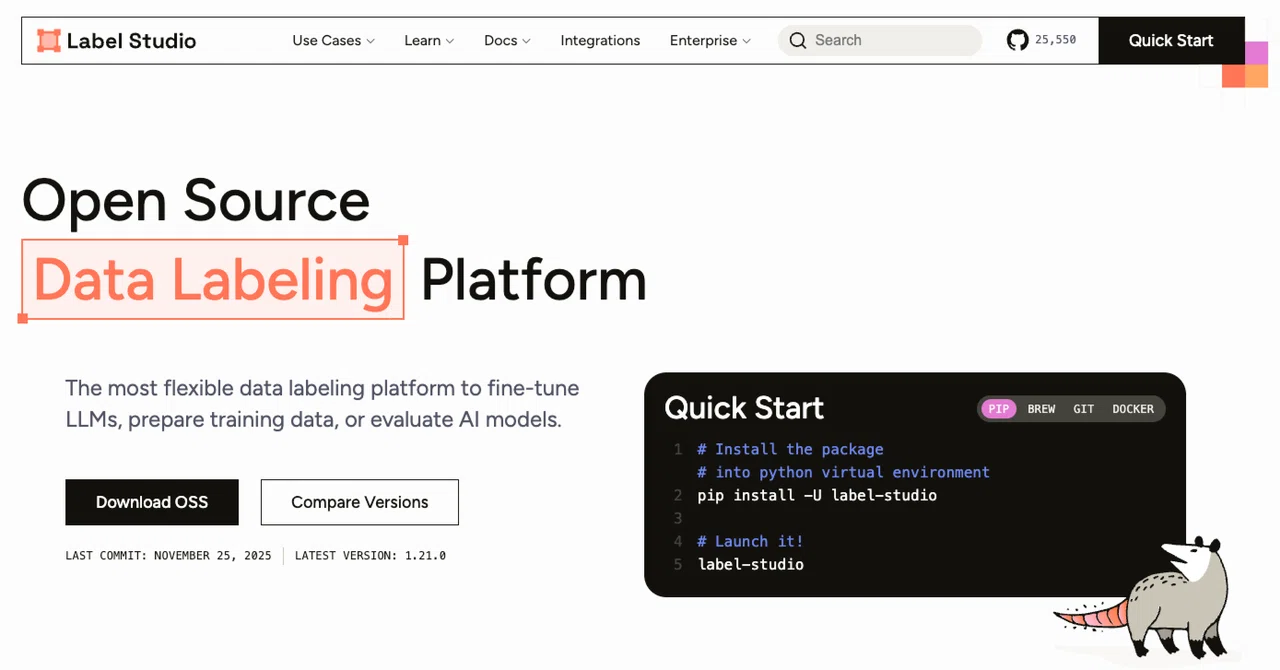This screenshot has width=1280, height=670.
Task: Open the GitHub repository icon
Action: pos(1017,40)
